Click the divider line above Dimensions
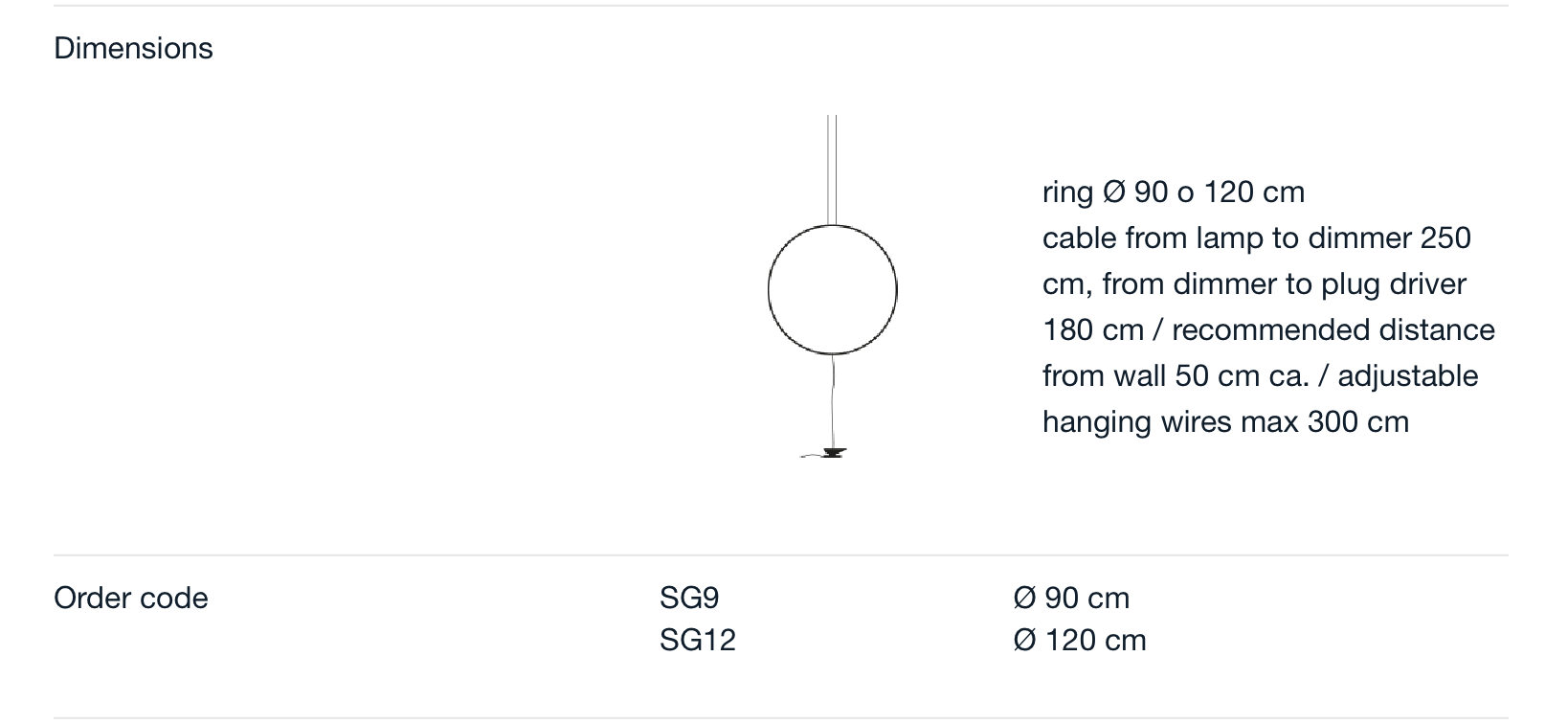Image resolution: width=1568 pixels, height=724 pixels. click(781, 6)
